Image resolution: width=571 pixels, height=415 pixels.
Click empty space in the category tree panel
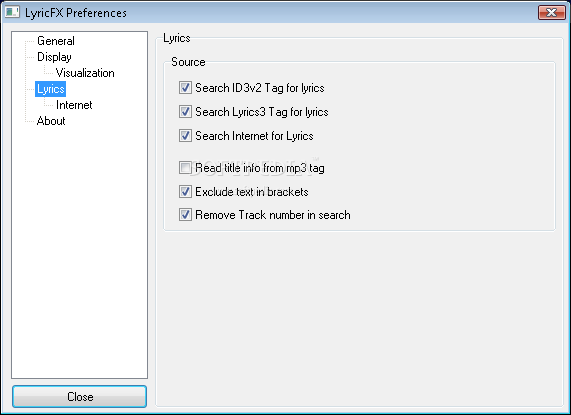pos(79,255)
